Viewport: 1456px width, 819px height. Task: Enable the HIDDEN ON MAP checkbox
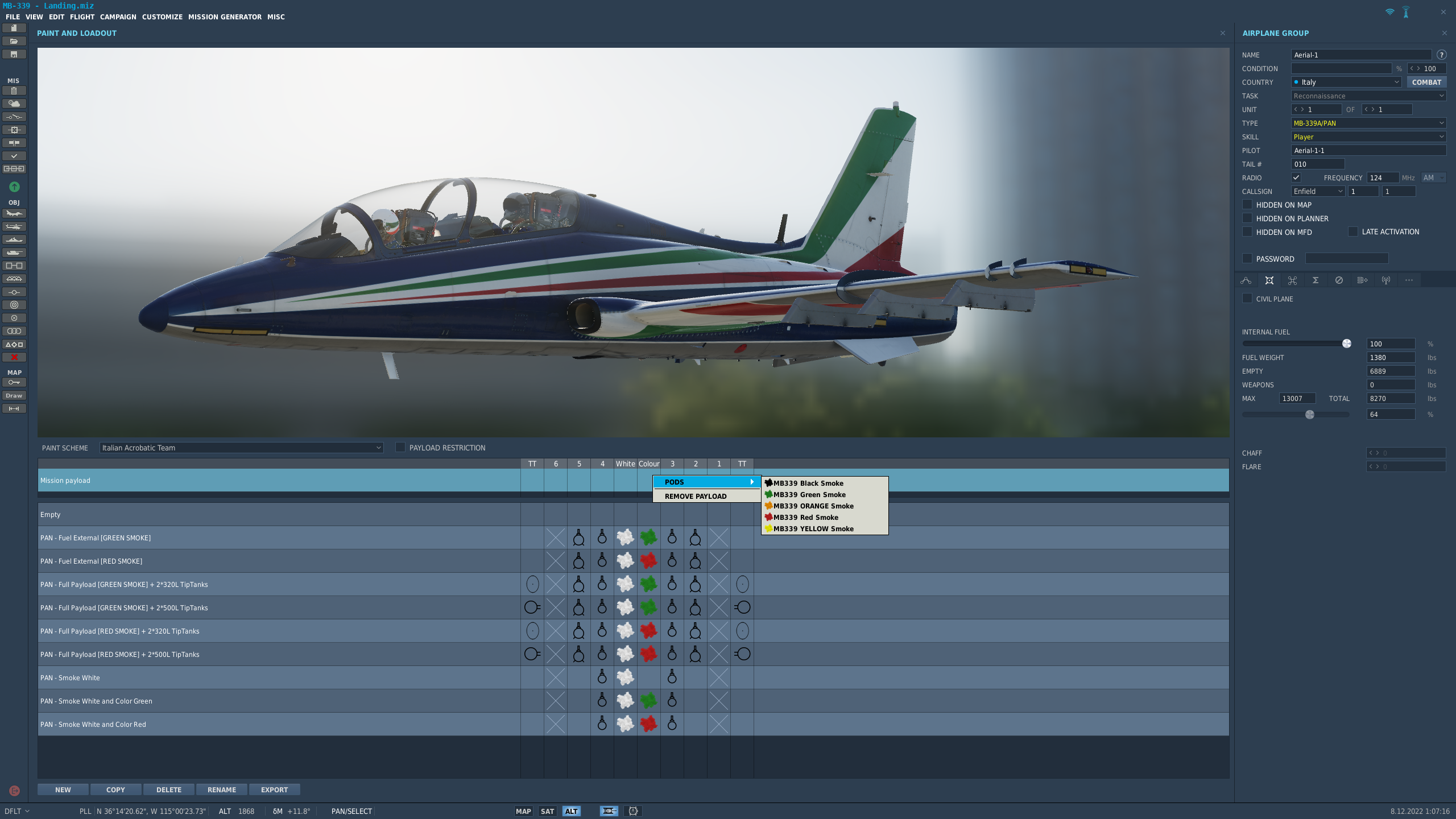[x=1247, y=205]
